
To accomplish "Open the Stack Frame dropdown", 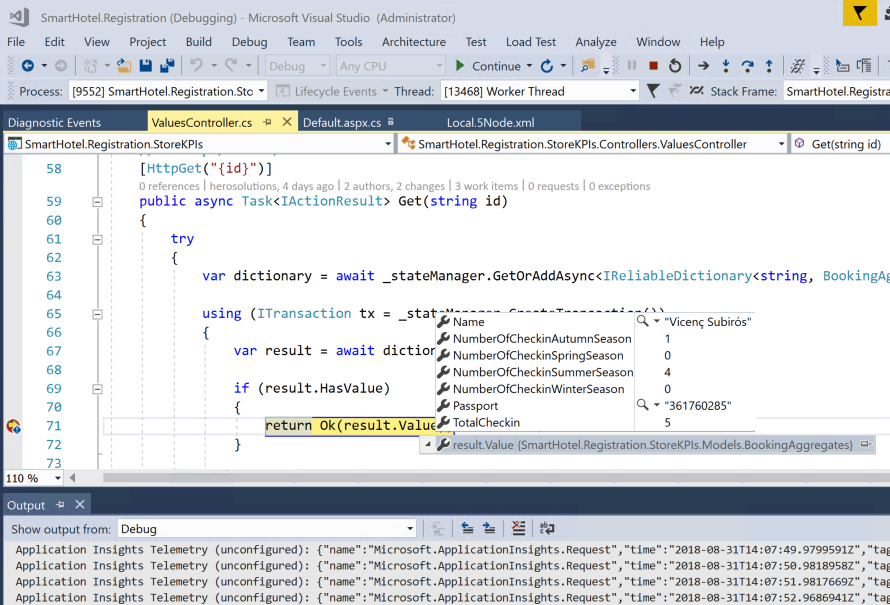I will click(837, 91).
